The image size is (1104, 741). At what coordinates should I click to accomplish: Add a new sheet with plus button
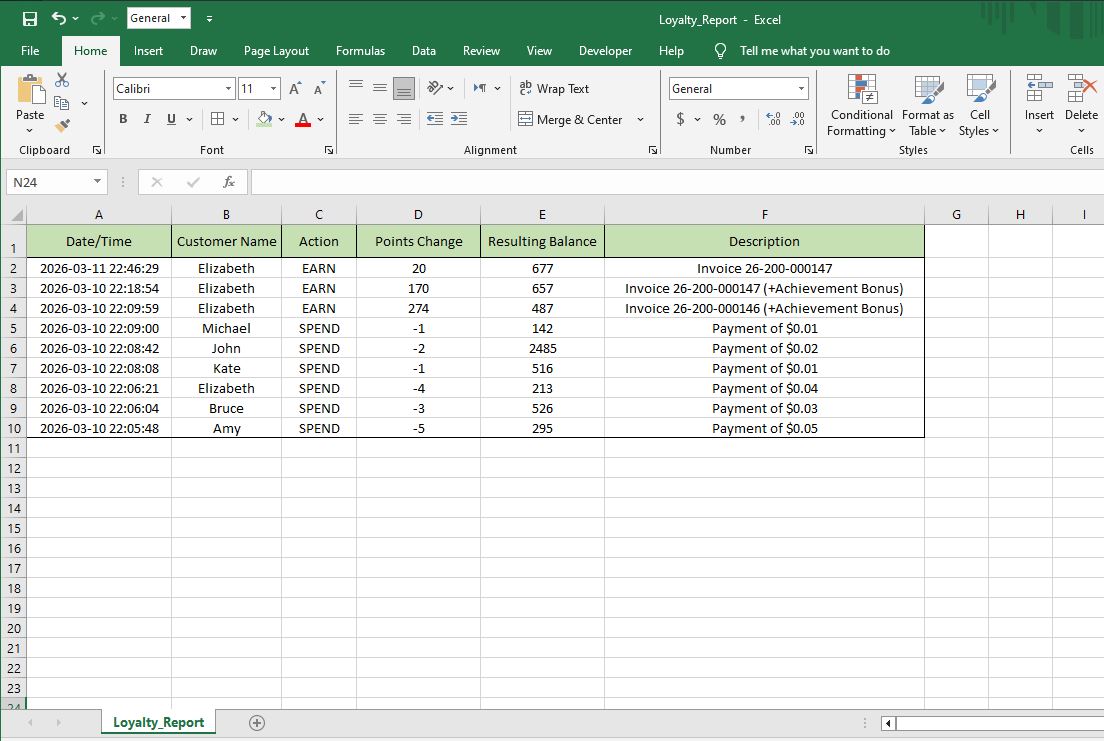pyautogui.click(x=257, y=722)
